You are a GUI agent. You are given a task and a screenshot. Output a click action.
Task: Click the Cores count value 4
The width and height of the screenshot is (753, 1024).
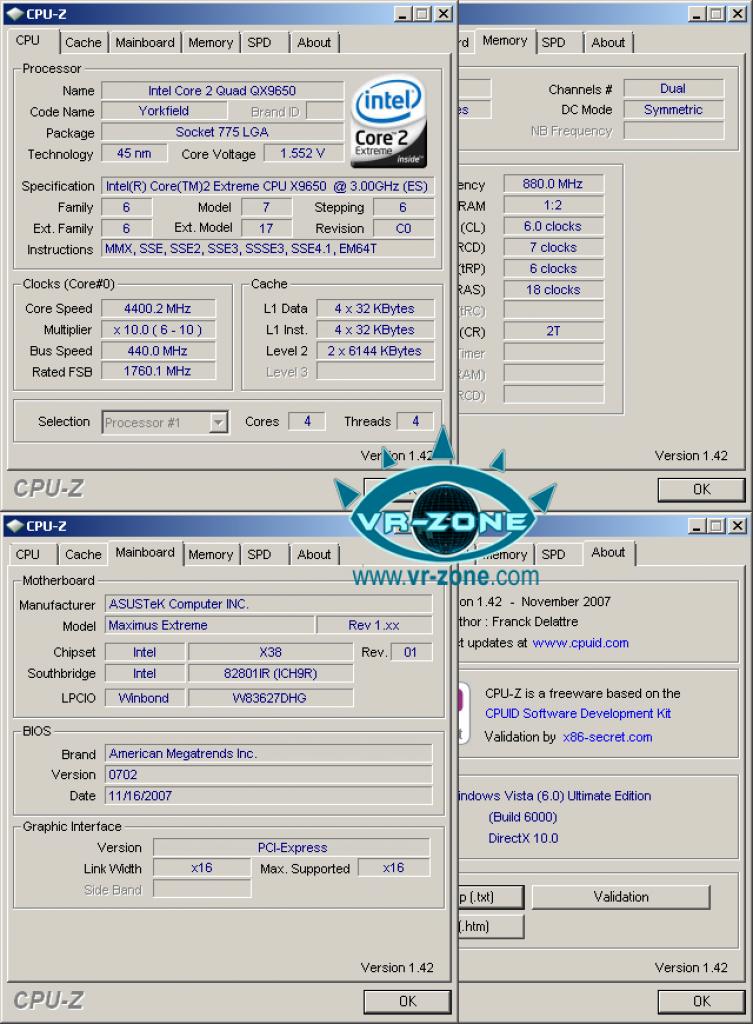(x=307, y=421)
